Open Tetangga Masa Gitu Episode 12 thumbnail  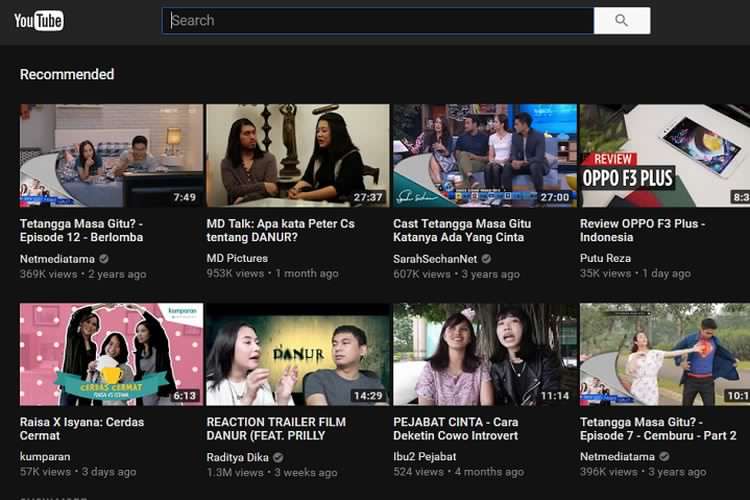click(111, 155)
